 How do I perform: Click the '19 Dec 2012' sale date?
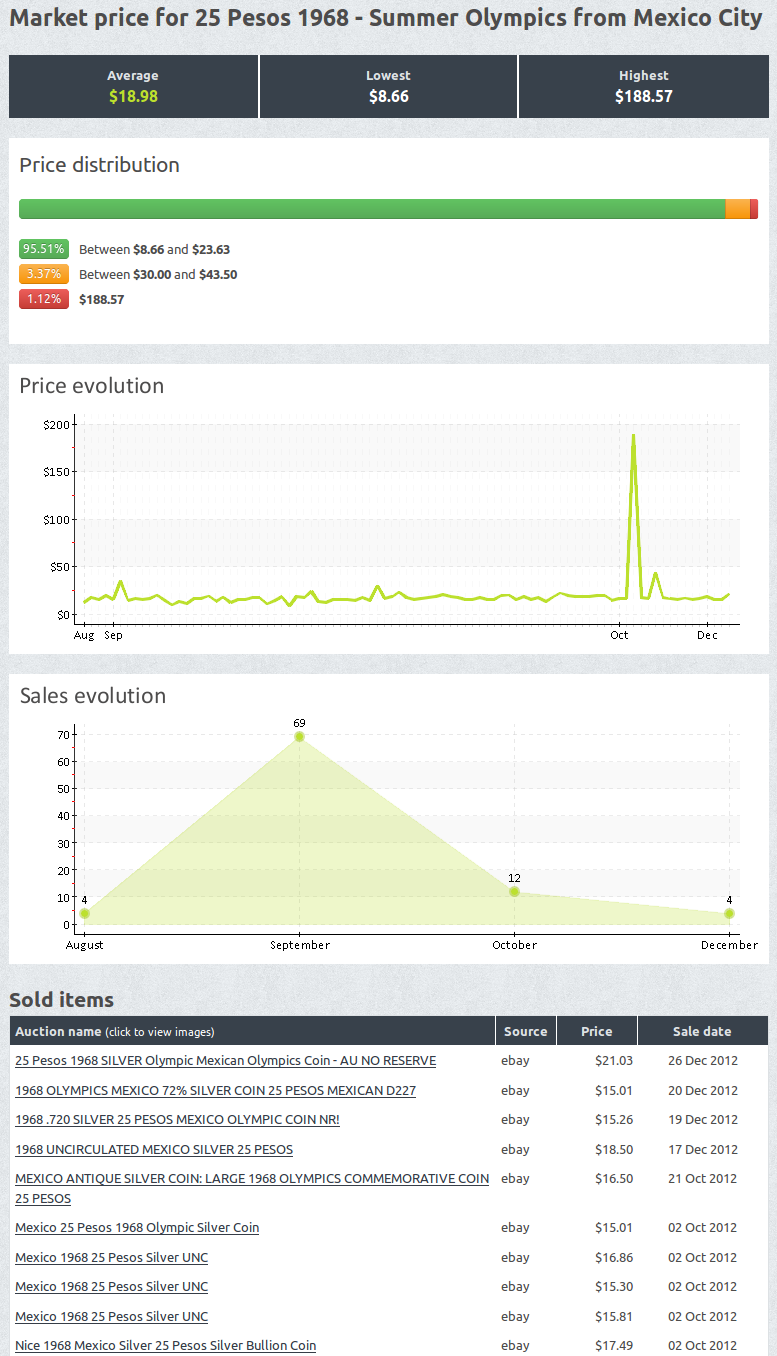point(703,1119)
